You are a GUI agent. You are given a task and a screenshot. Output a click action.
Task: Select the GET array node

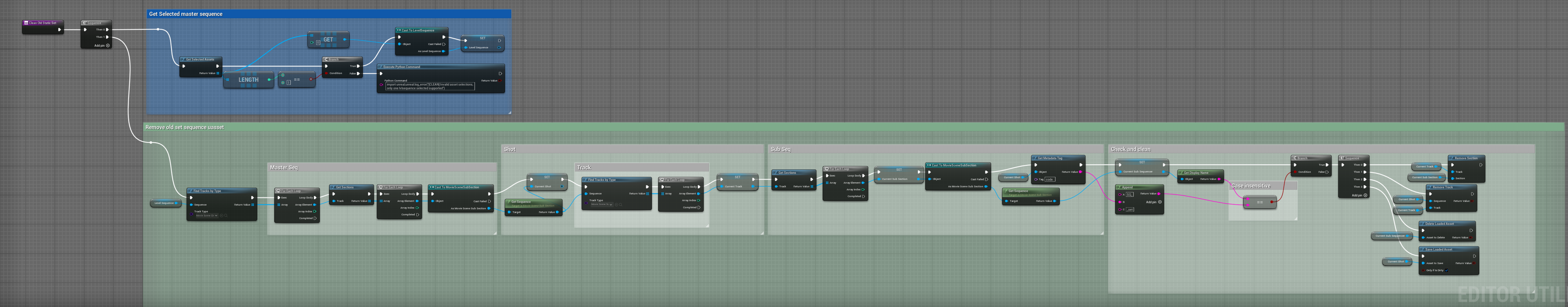(x=328, y=40)
